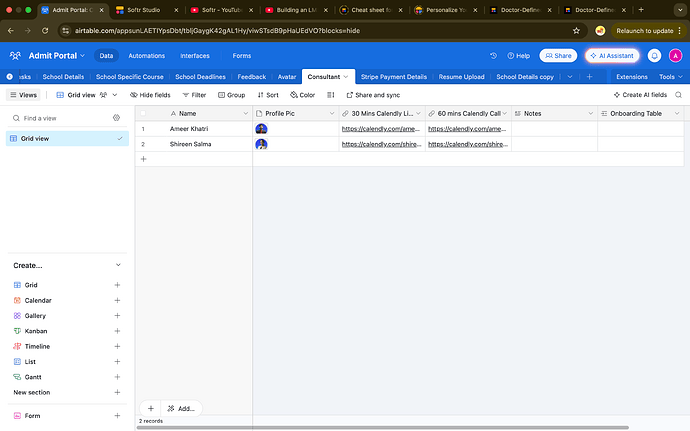690x431 pixels.
Task: Open the Color options button
Action: coord(302,95)
